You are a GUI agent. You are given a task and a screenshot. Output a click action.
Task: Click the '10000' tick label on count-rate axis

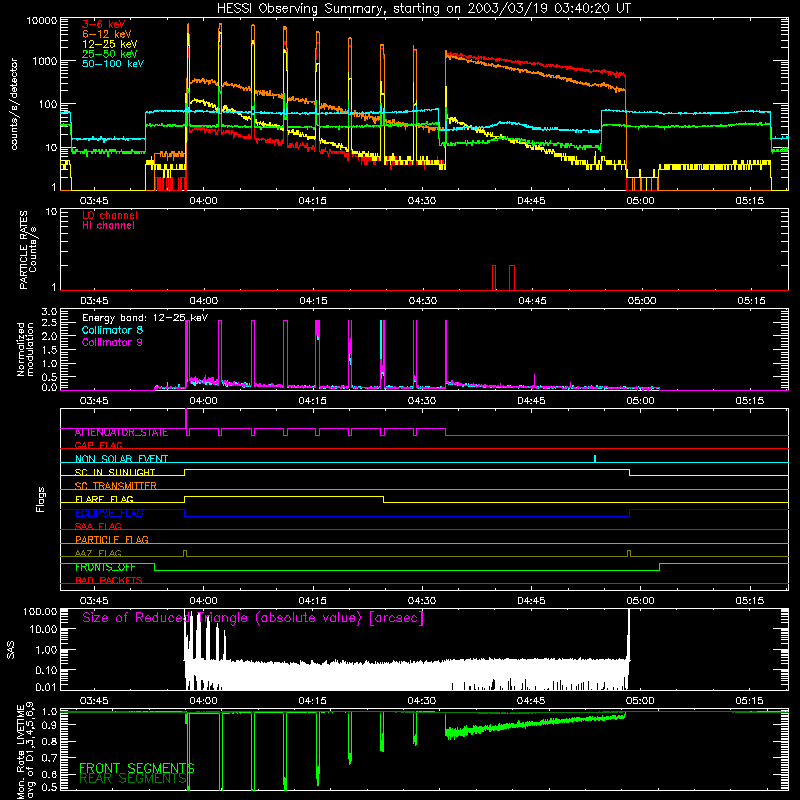(42, 21)
